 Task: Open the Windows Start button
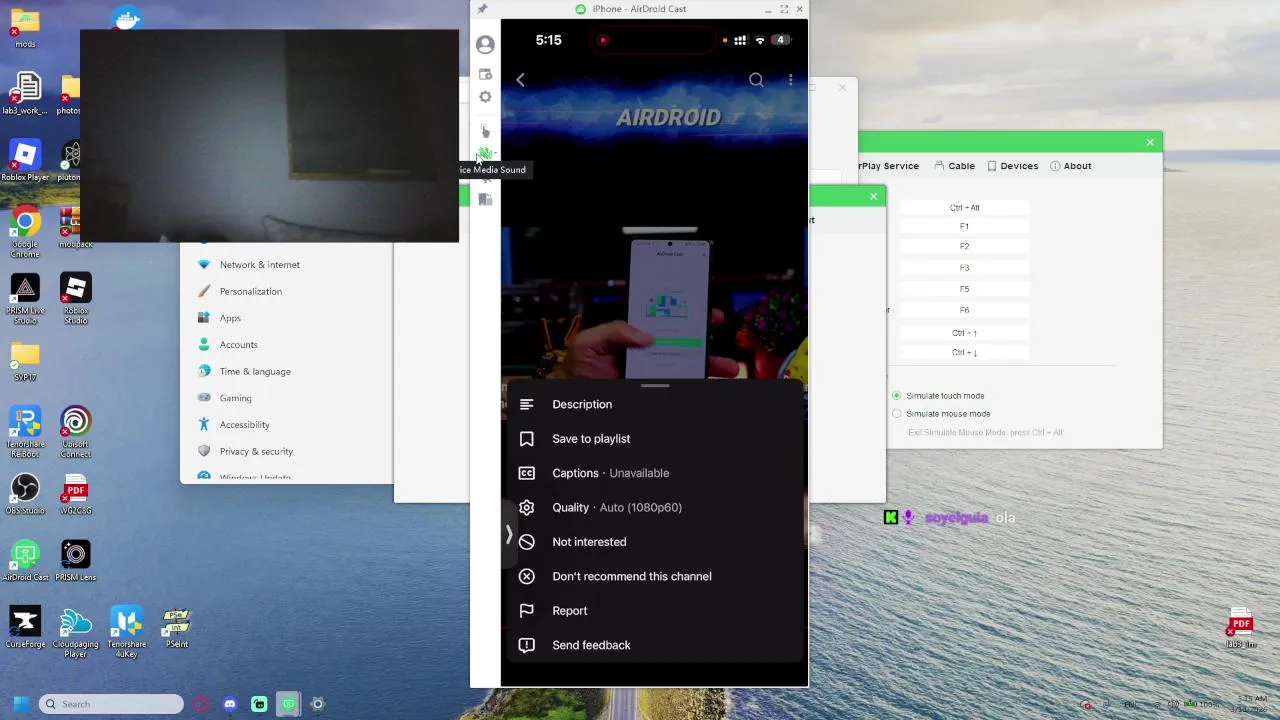point(22,704)
